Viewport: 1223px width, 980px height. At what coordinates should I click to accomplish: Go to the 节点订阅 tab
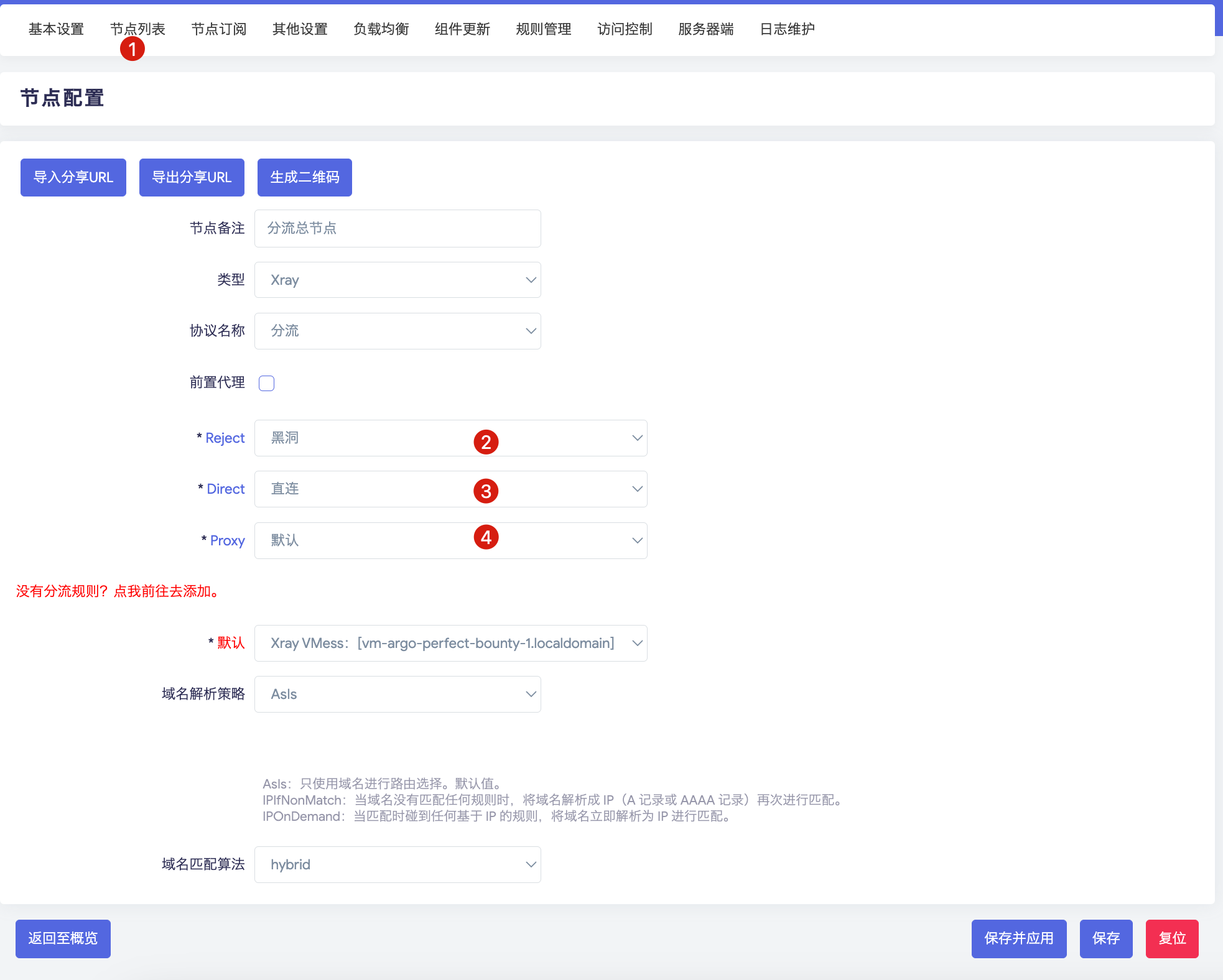[218, 29]
